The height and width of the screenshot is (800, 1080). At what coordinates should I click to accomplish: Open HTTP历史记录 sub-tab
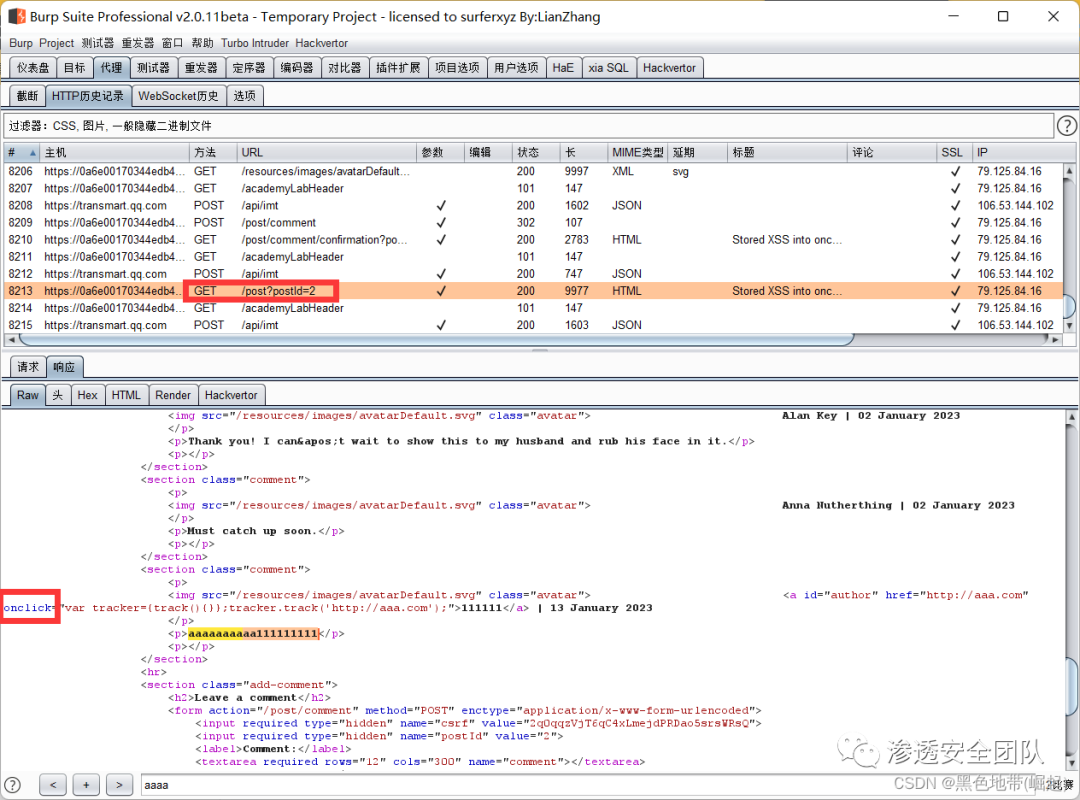pos(88,96)
